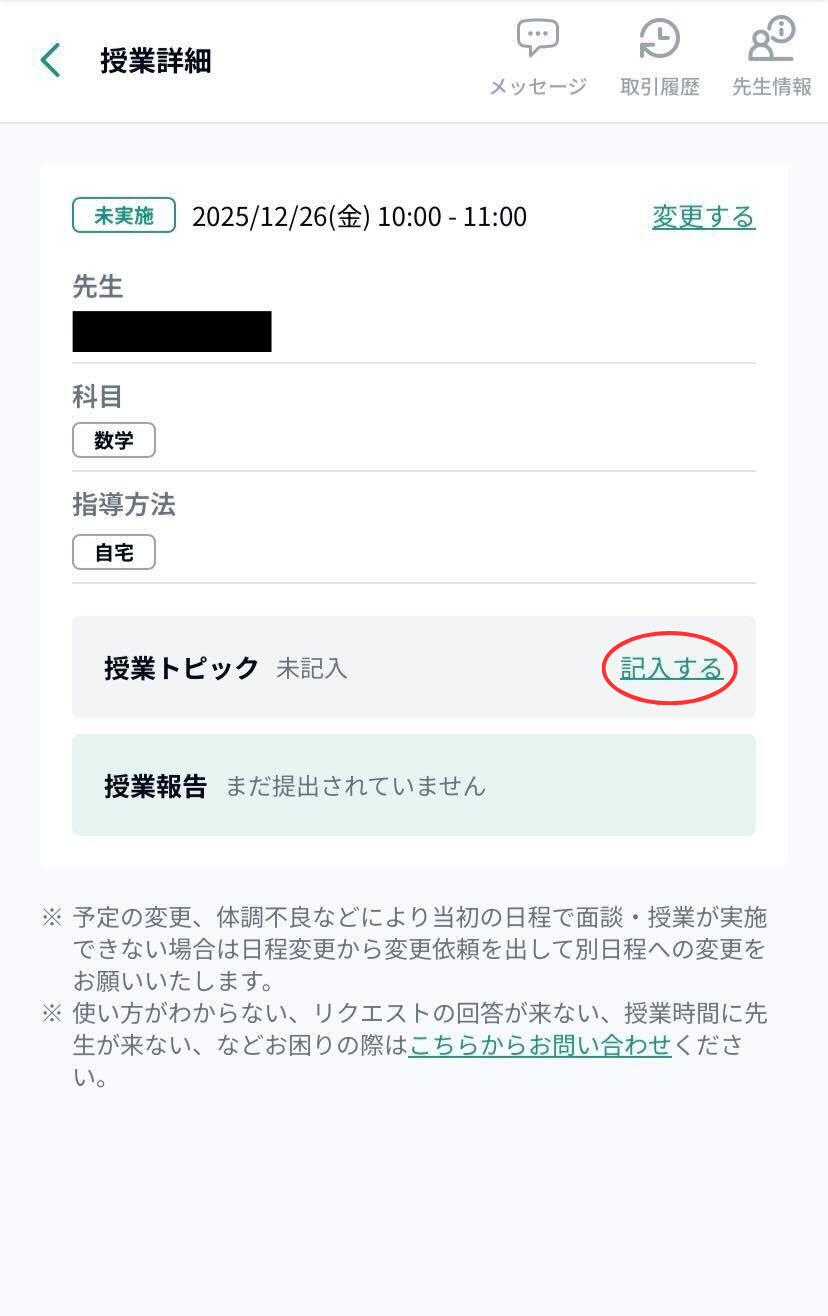This screenshot has height=1316, width=828.
Task: Tap the 授業詳細 page title
Action: (155, 61)
